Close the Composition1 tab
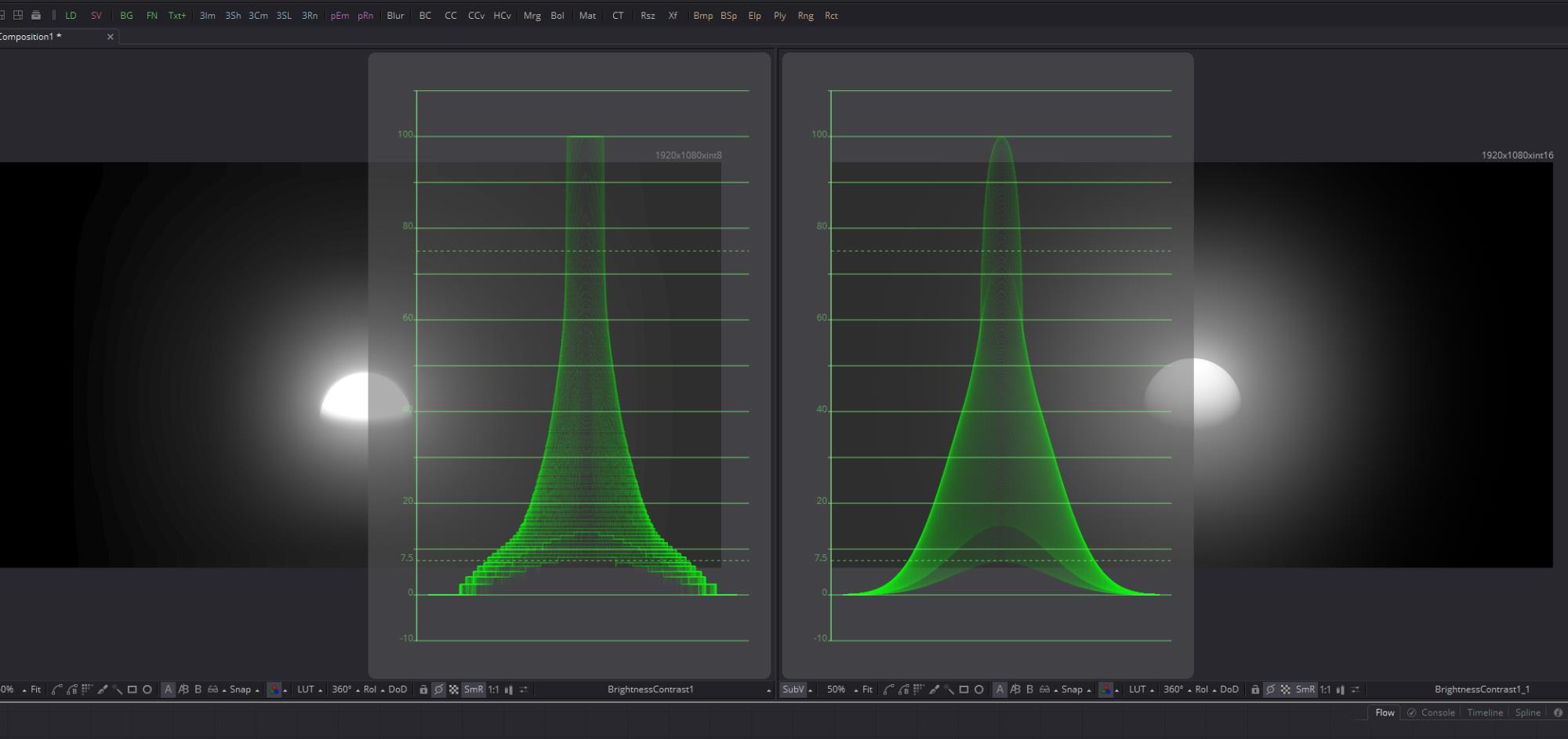This screenshot has height=739, width=1568. pos(111,37)
